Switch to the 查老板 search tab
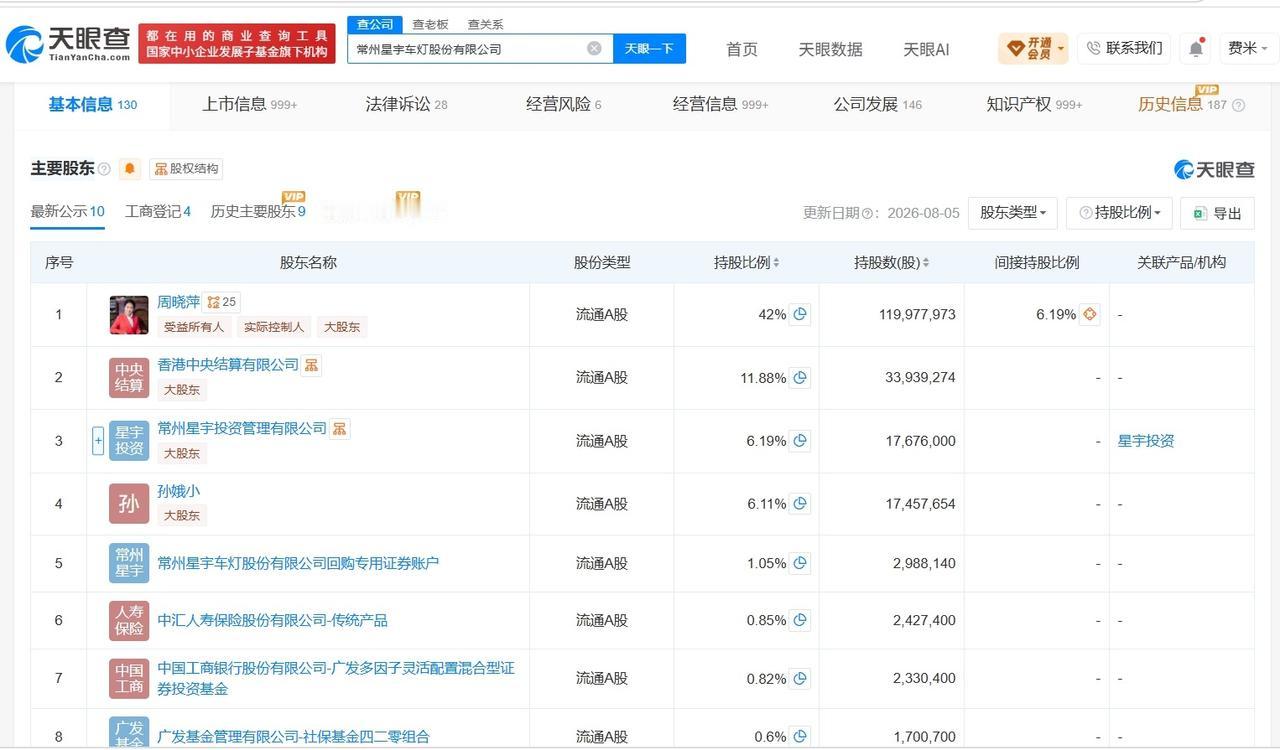Screen dimensions: 1280x750 click(430, 24)
